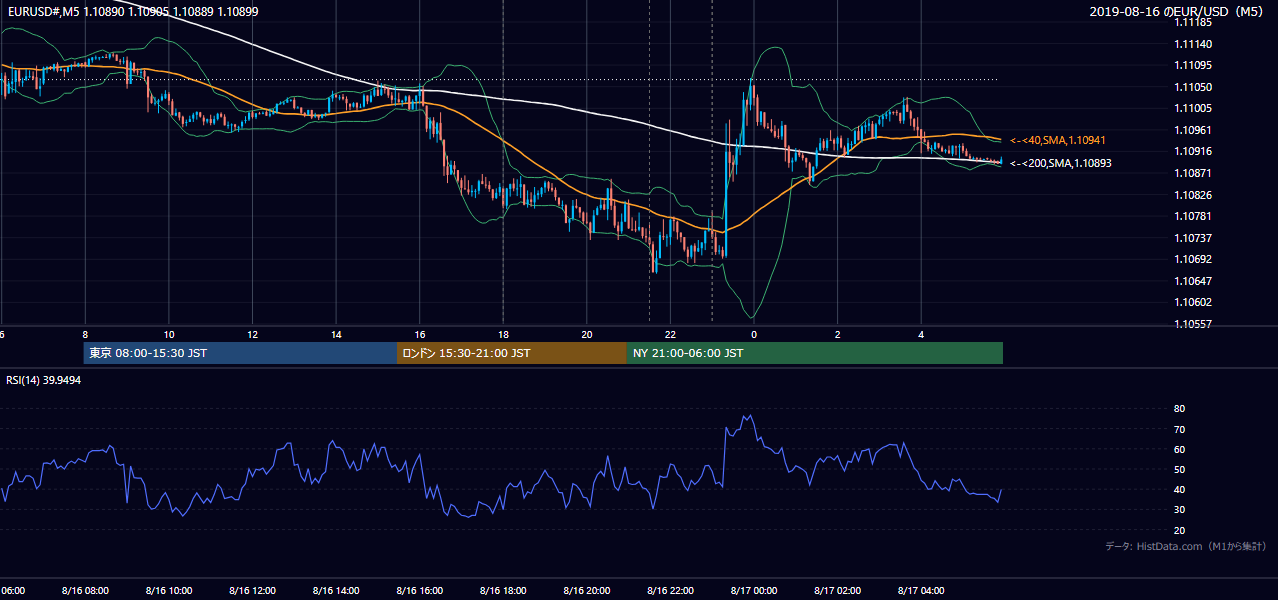Click price axis value 1.10871
The width and height of the screenshot is (1278, 600).
point(1193,173)
